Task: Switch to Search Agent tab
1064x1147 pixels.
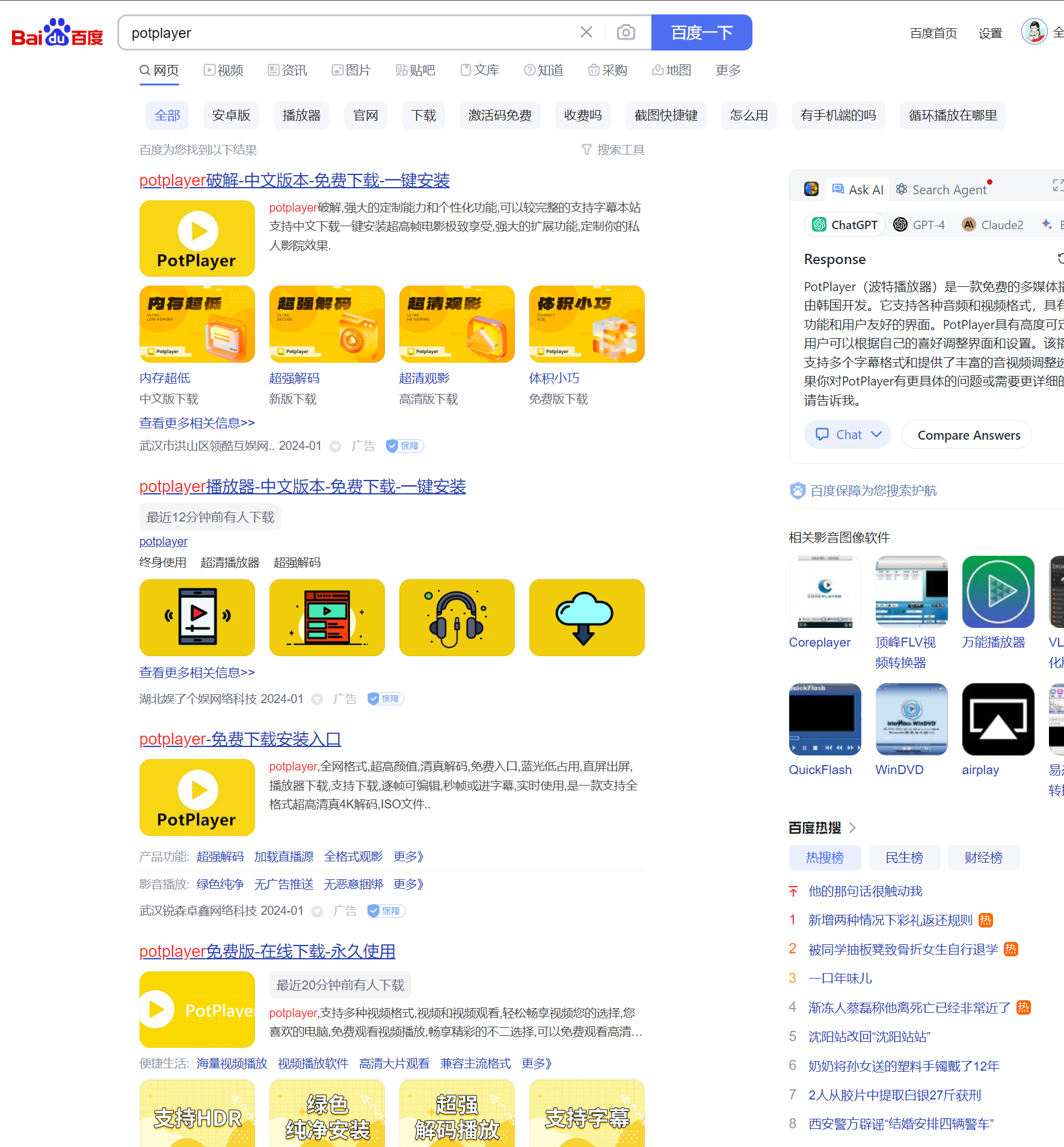Action: click(941, 189)
